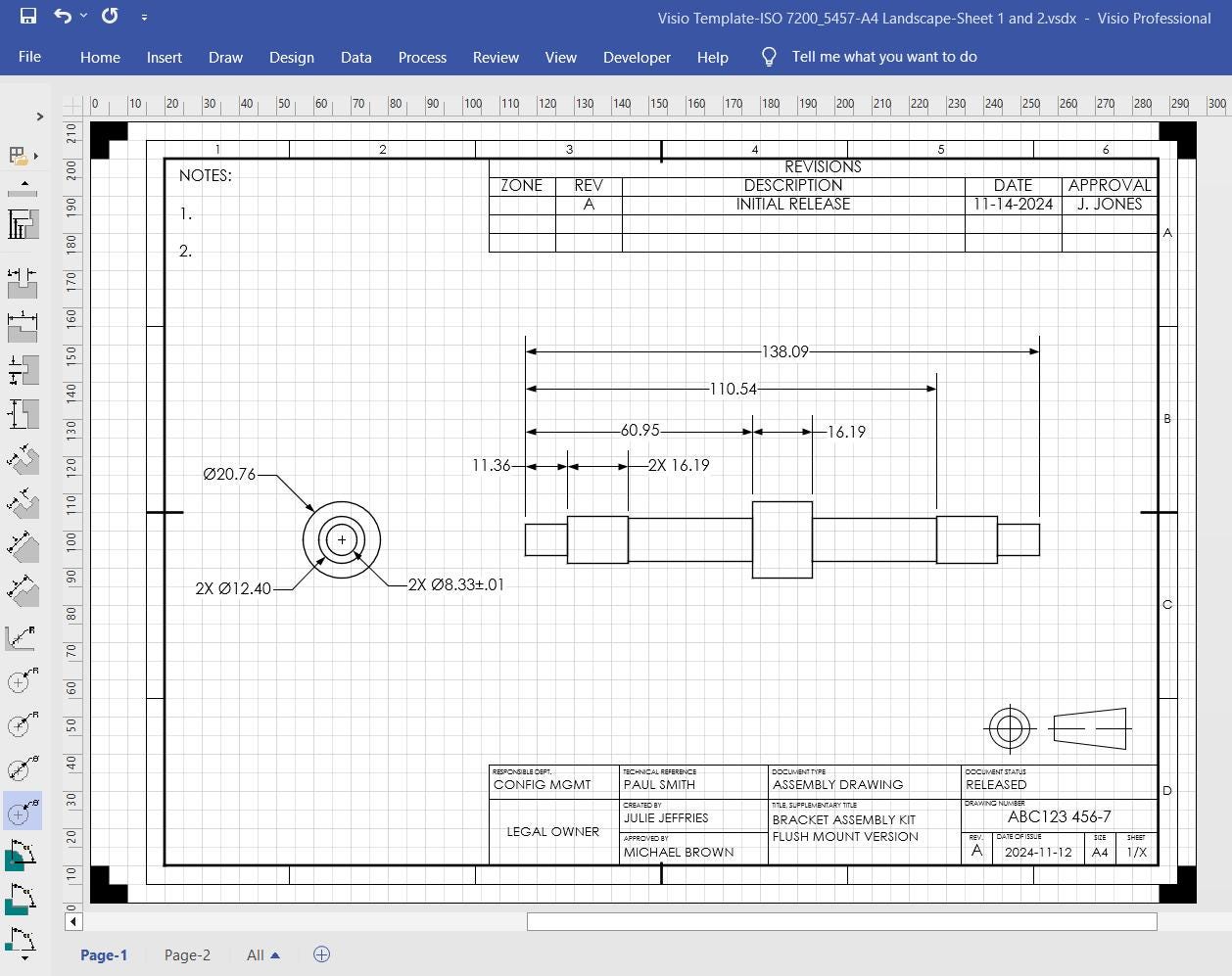Select the 138.09 dimension text
Screen dimensions: 1232x976
coord(784,351)
